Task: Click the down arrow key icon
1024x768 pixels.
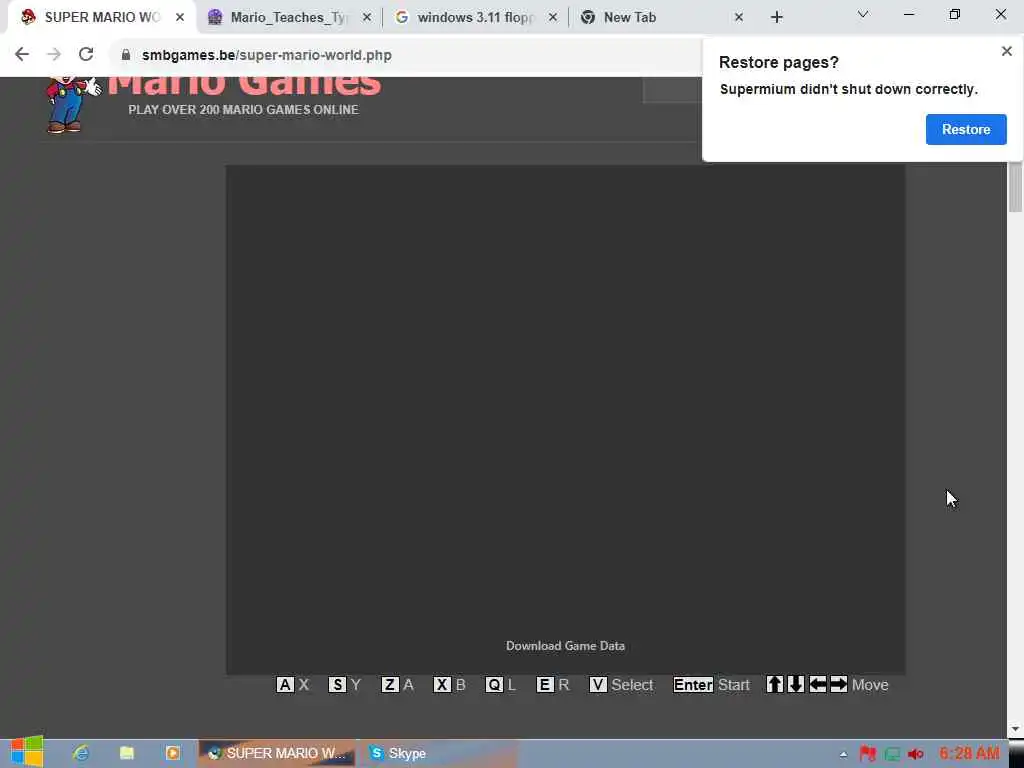Action: (x=795, y=684)
